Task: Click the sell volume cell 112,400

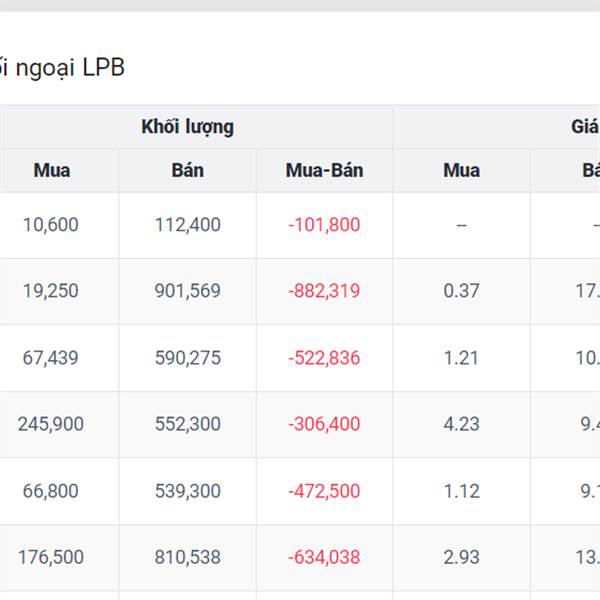Action: point(188,225)
